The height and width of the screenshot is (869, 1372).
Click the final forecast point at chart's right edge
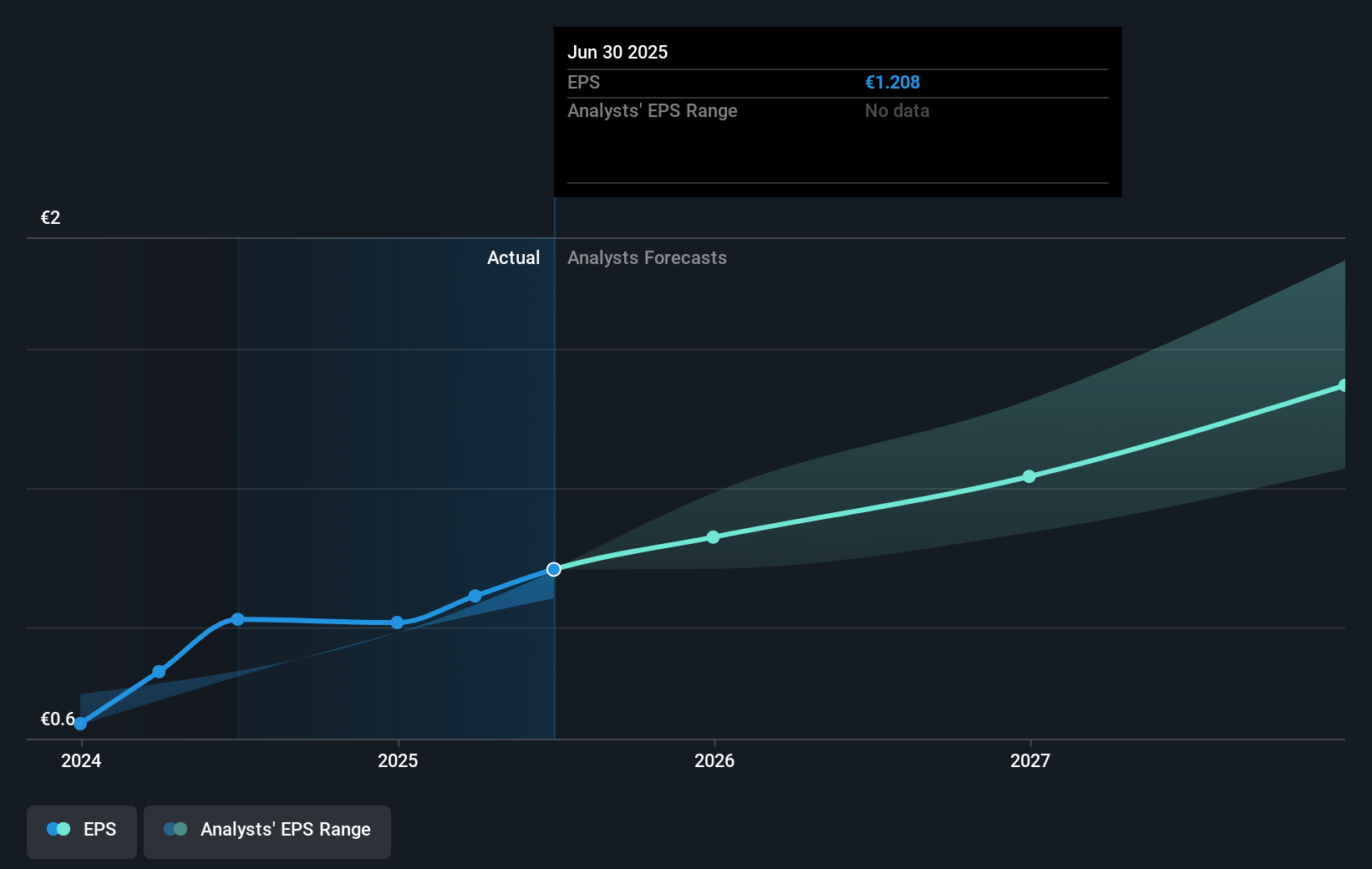(x=1343, y=385)
